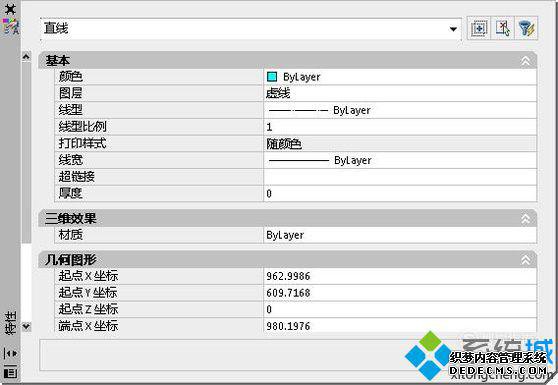Click the 线型 ByLayer value
This screenshot has height=385, width=558.
[400, 110]
